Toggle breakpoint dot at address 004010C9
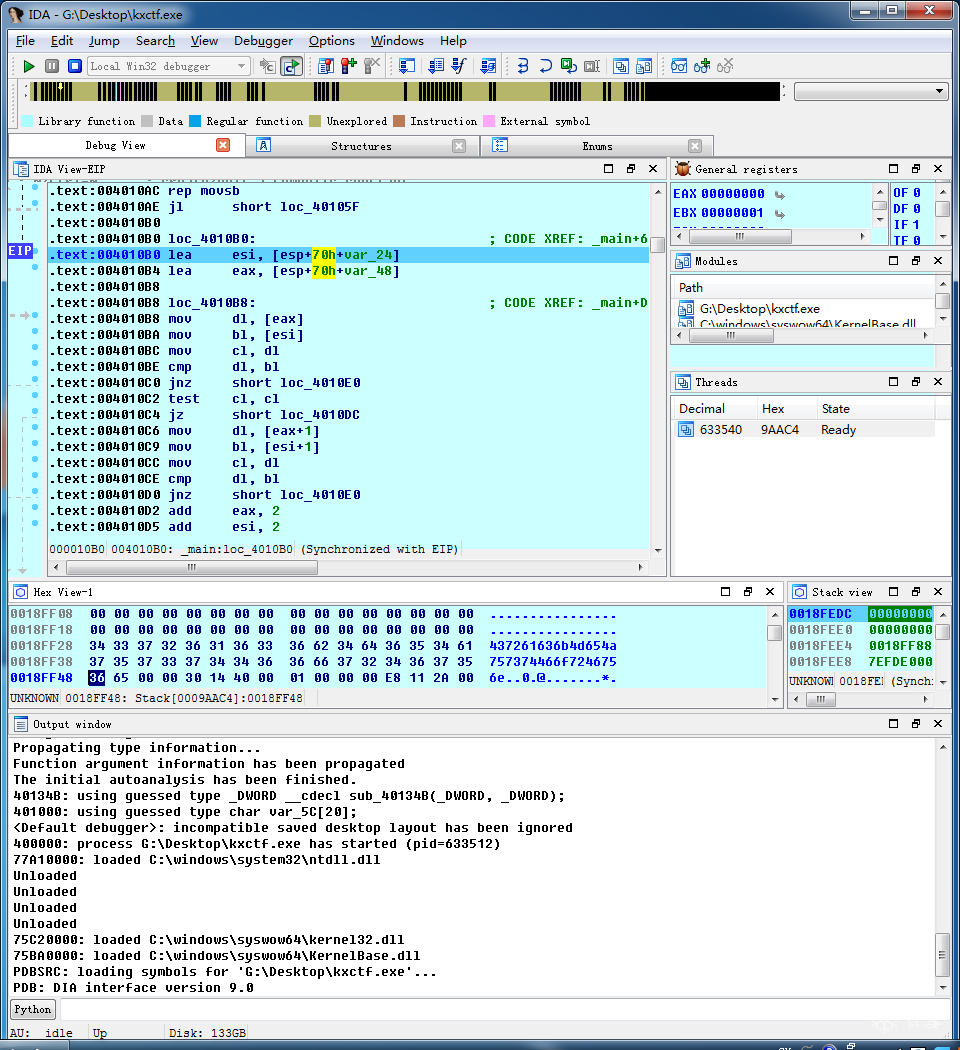 point(35,443)
